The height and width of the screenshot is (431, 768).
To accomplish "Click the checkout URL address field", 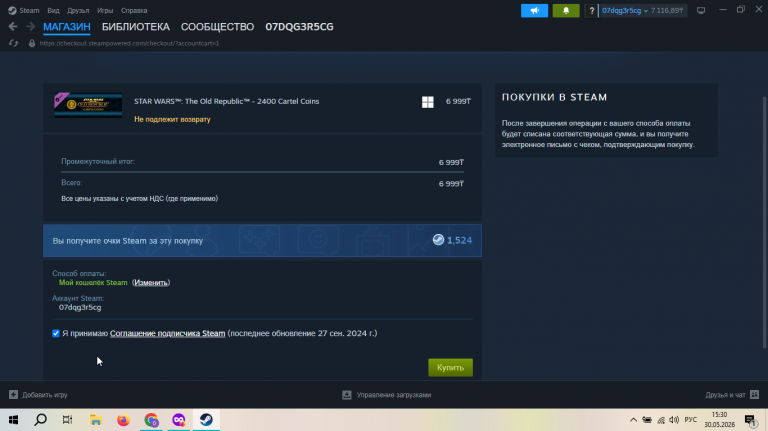I will click(129, 43).
